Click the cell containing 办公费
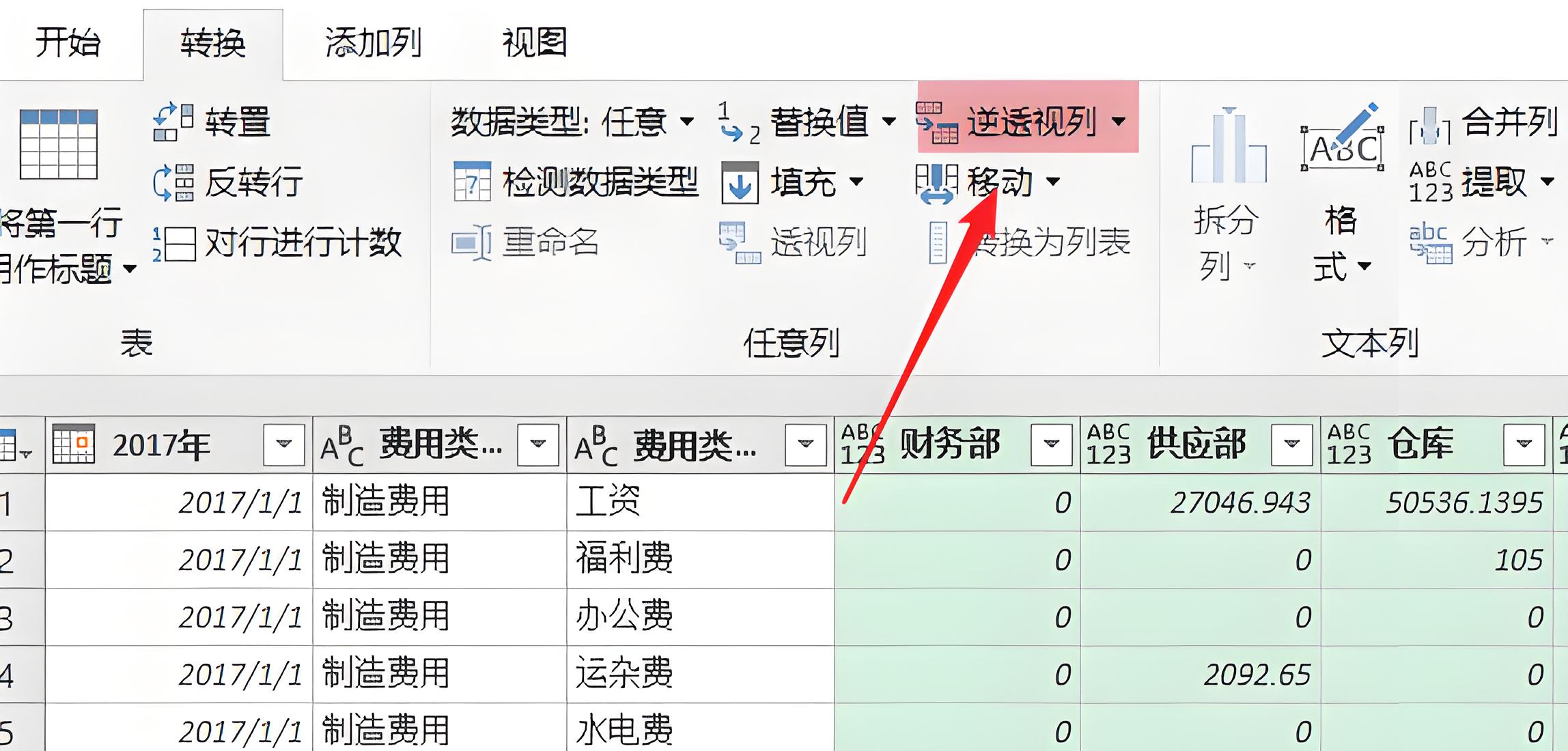Screen dimensions: 1568x751 tap(701, 617)
